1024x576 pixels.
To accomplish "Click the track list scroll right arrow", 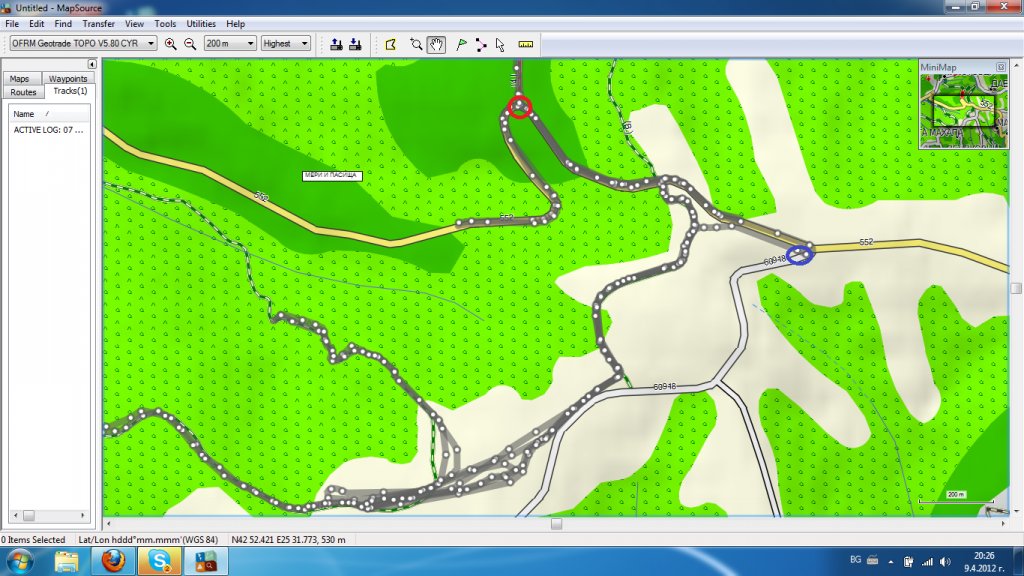I will [83, 515].
